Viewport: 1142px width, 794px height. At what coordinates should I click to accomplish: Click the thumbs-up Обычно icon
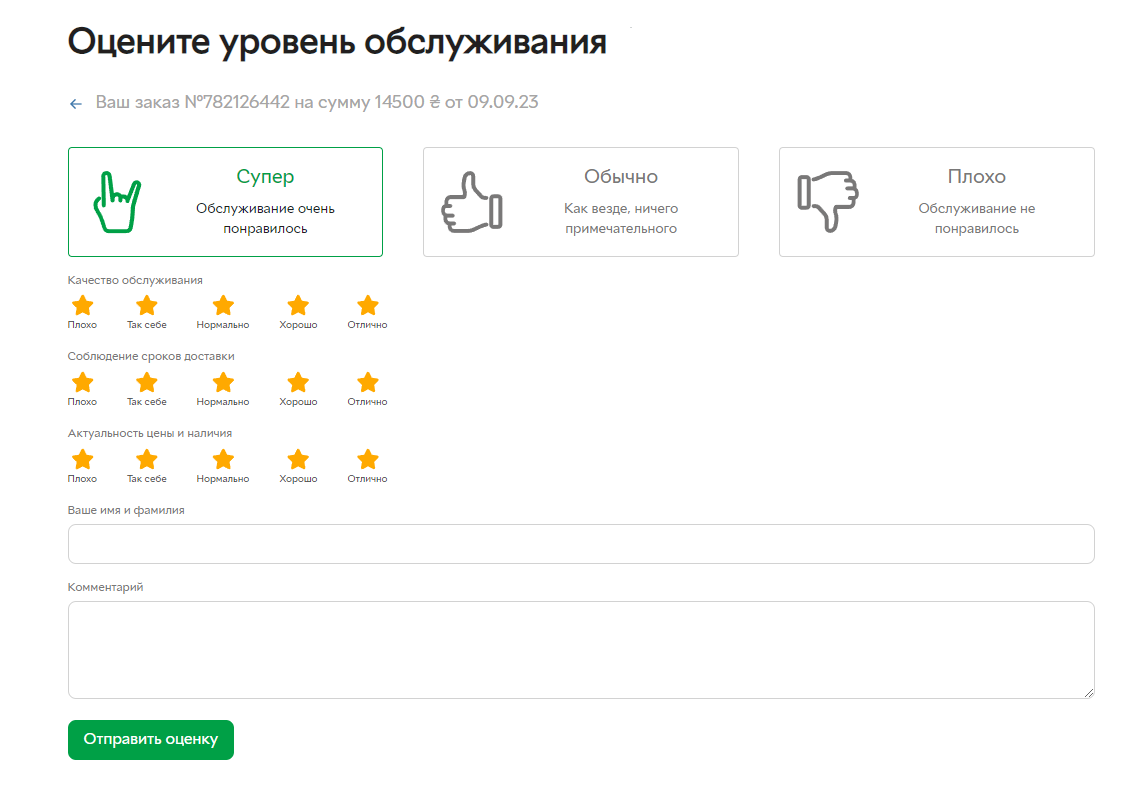[472, 203]
